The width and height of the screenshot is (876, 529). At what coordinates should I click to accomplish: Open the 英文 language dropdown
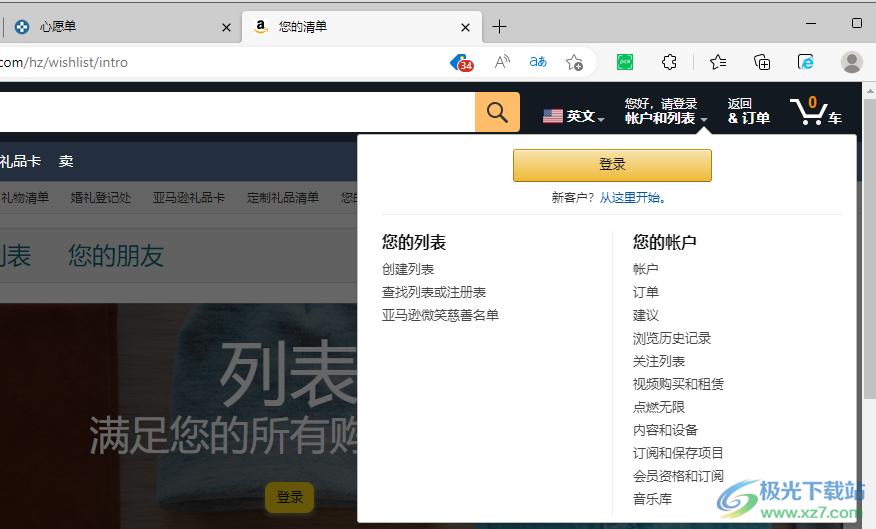tap(574, 116)
